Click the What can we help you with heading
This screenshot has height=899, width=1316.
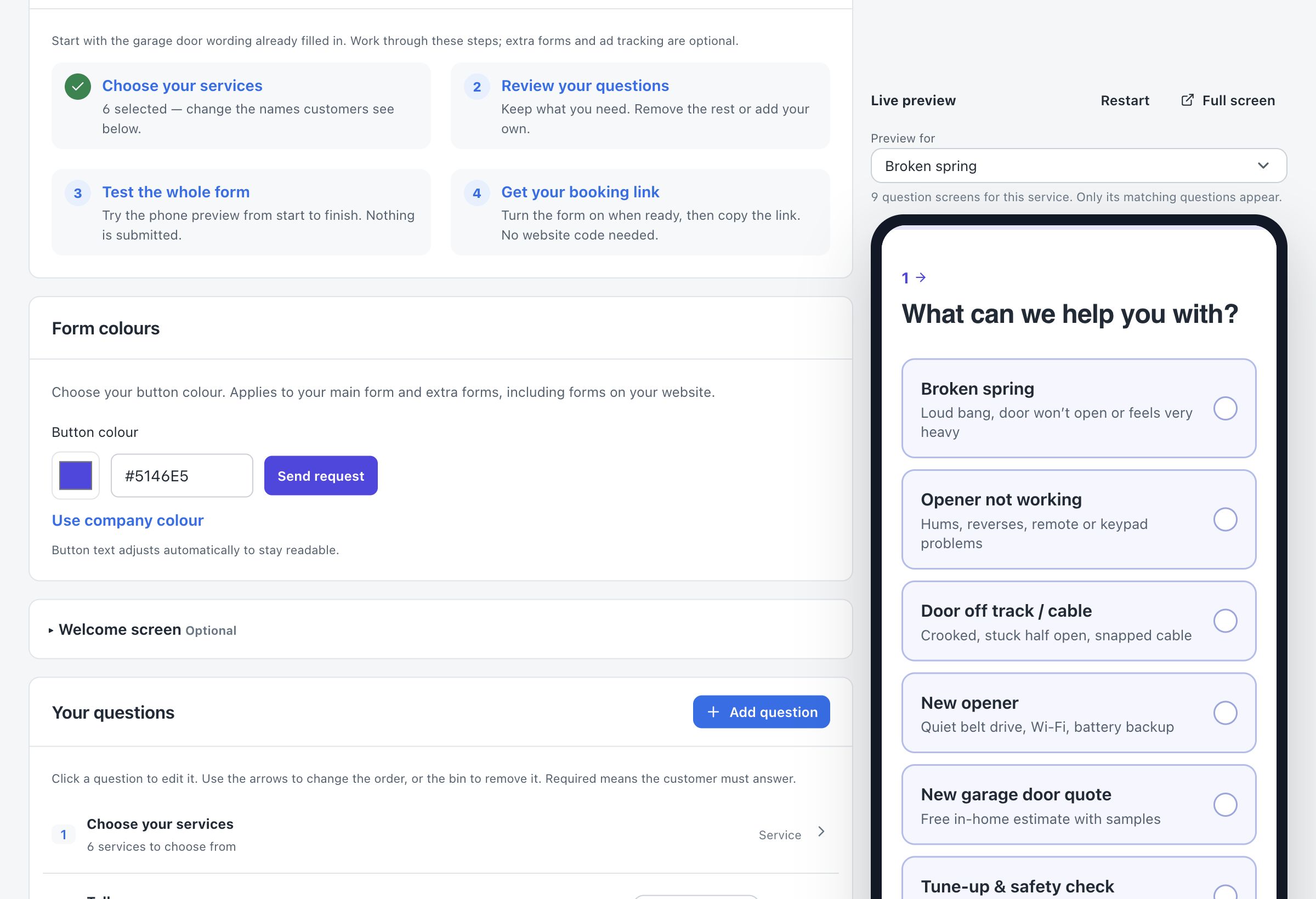click(1070, 314)
